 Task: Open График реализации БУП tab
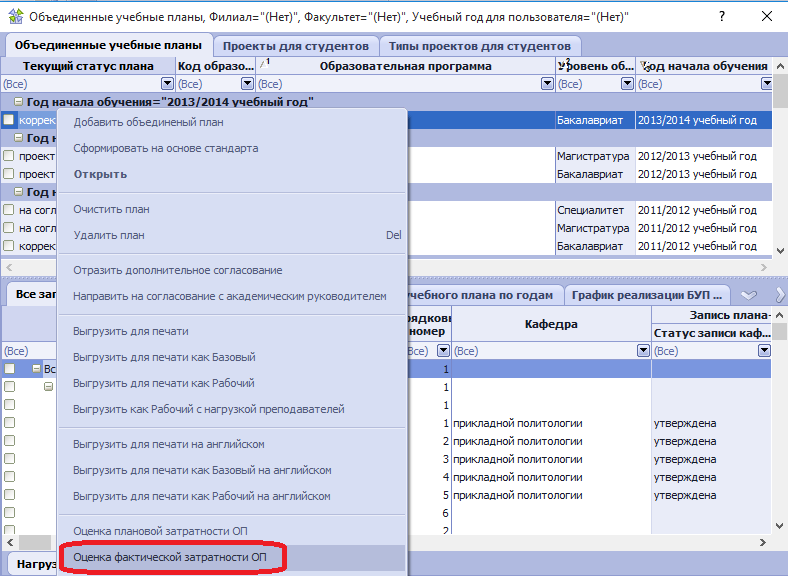click(646, 295)
